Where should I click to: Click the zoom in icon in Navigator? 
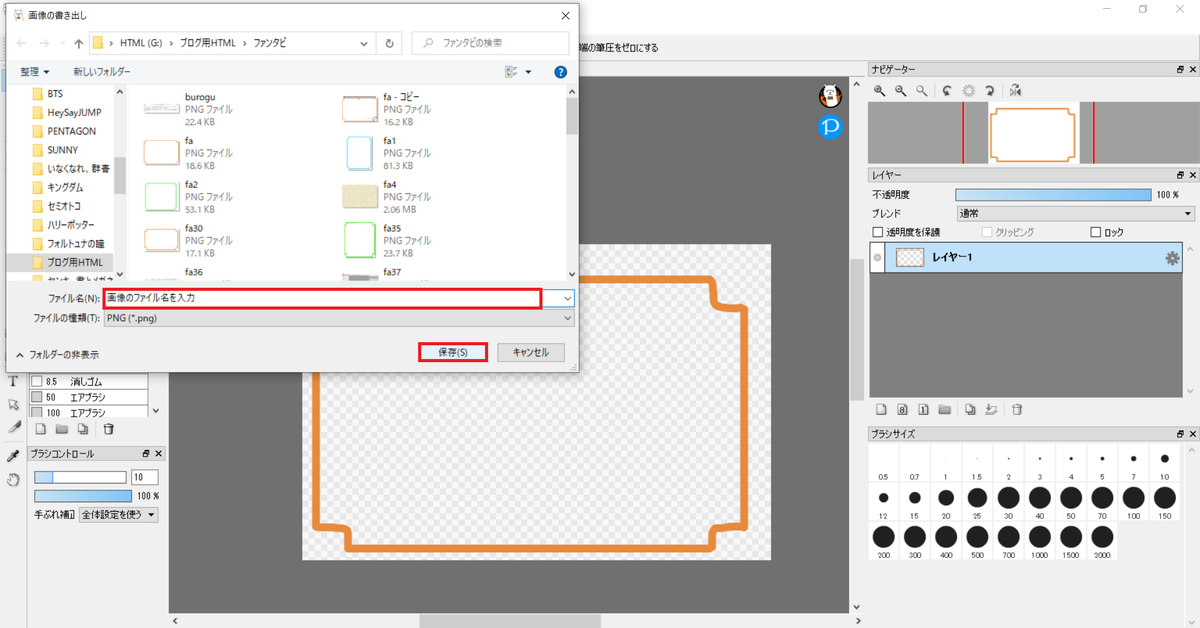point(880,90)
